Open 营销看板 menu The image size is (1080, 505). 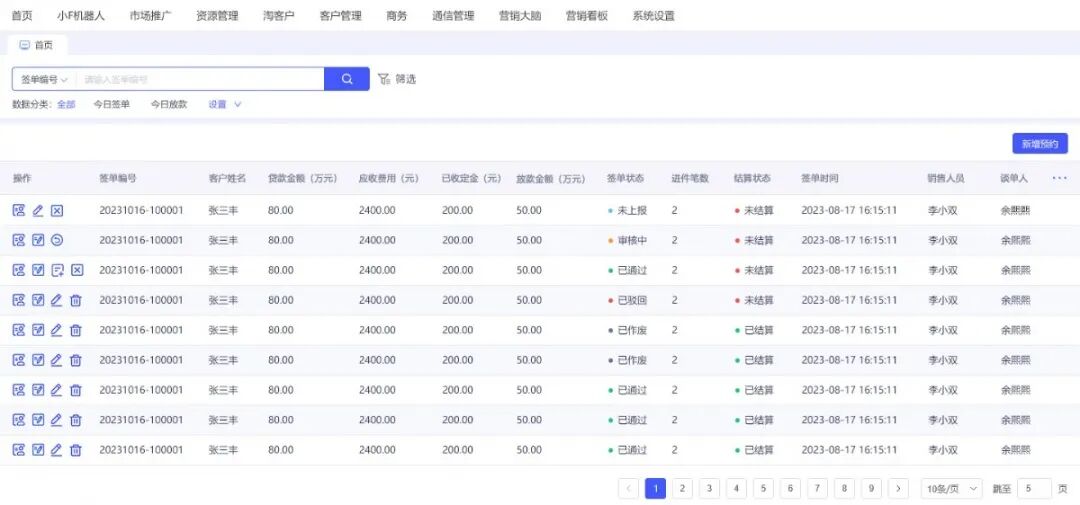(x=587, y=16)
